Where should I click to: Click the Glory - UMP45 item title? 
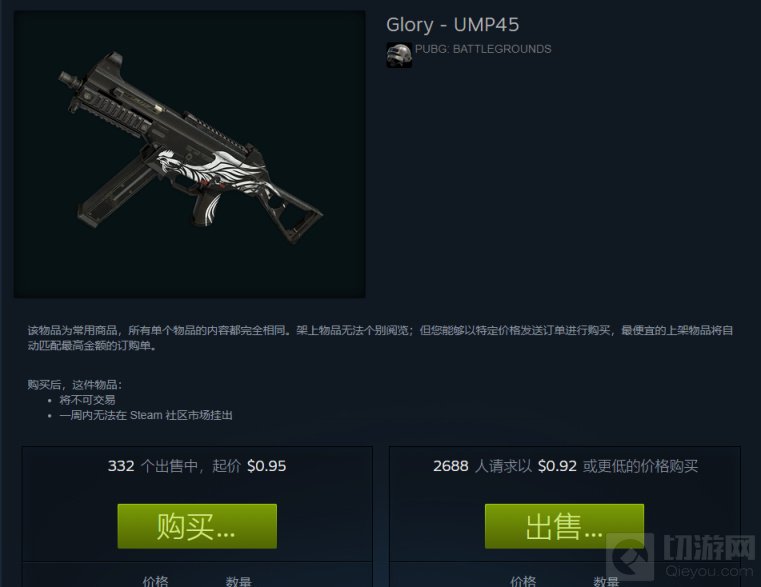tap(452, 25)
